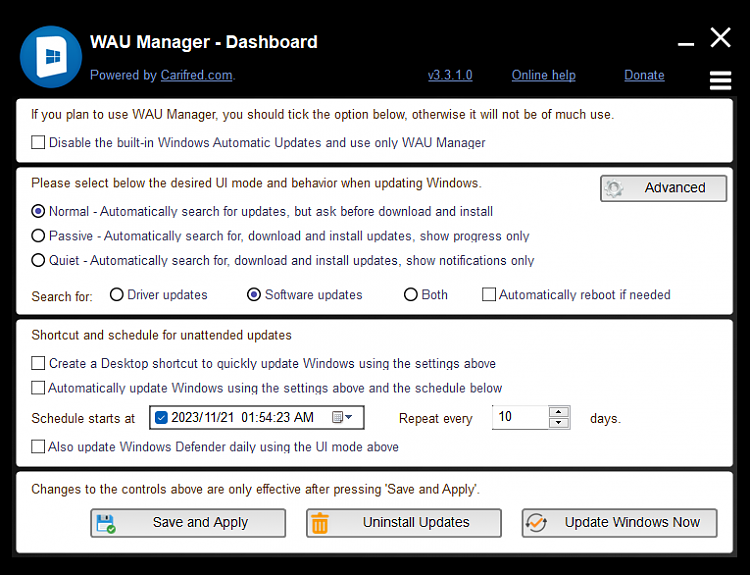Select Quiet UI mode radio button
Viewport: 750px width, 575px height.
(38, 260)
